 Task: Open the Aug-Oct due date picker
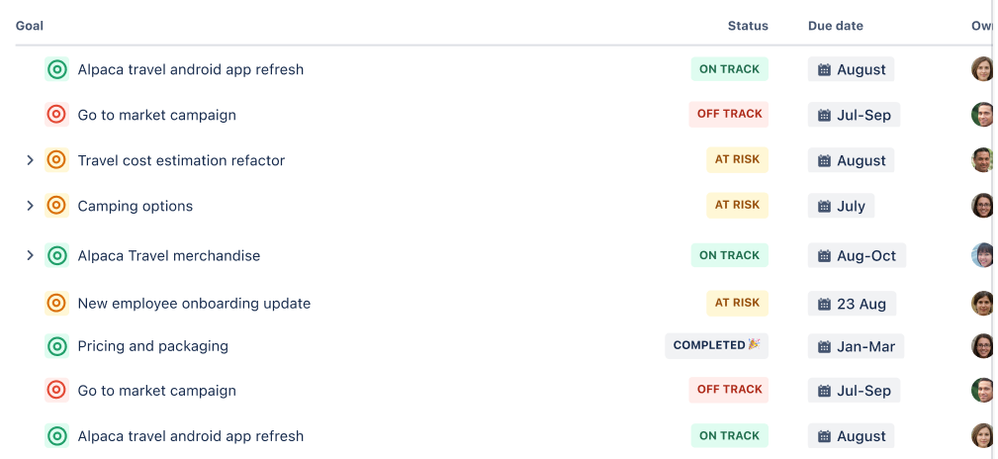(x=856, y=256)
